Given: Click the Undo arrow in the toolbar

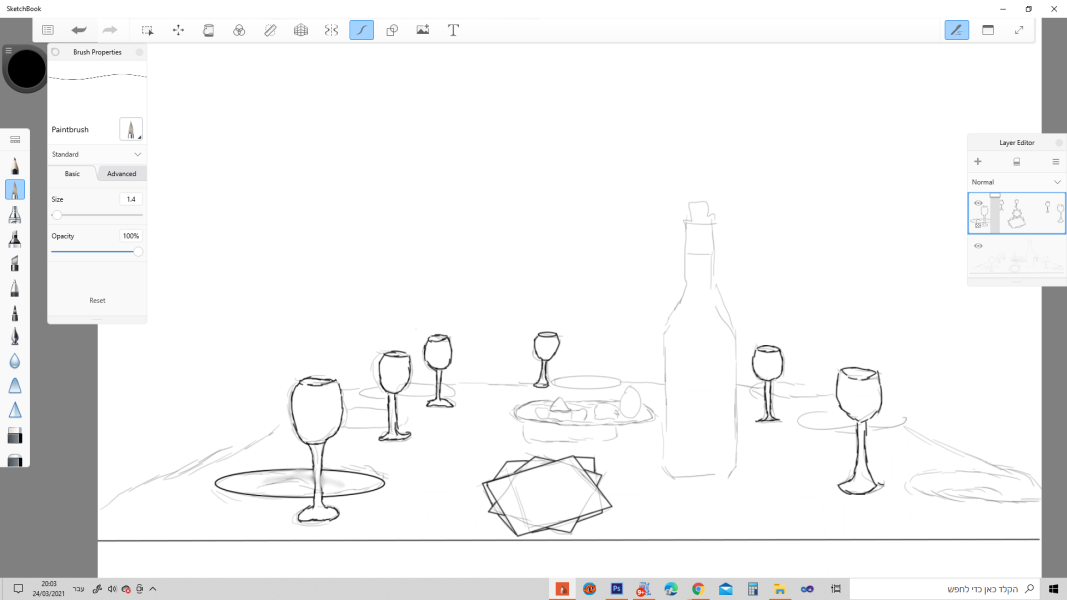Looking at the screenshot, I should (x=79, y=30).
